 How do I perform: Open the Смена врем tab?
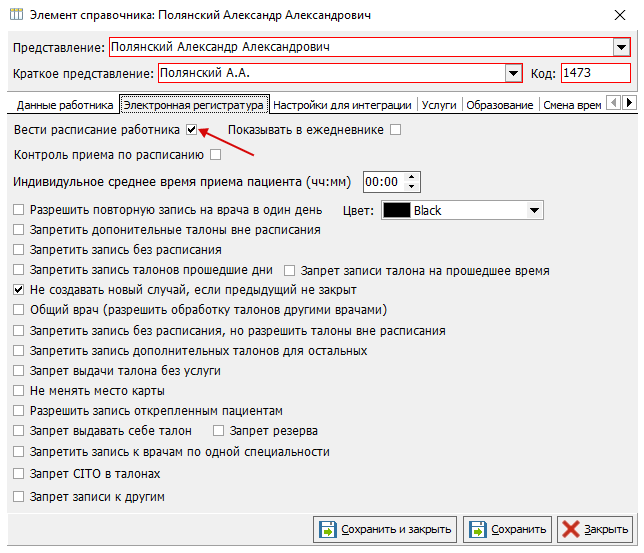tap(572, 105)
